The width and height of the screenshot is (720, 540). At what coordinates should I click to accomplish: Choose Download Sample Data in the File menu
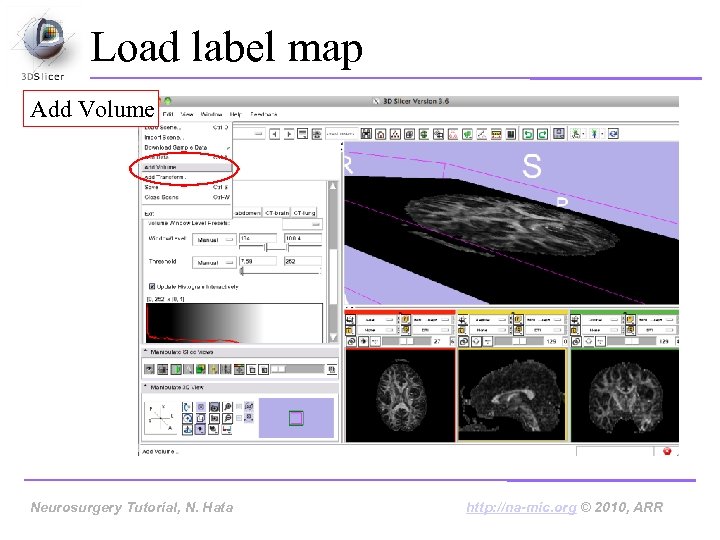click(186, 147)
